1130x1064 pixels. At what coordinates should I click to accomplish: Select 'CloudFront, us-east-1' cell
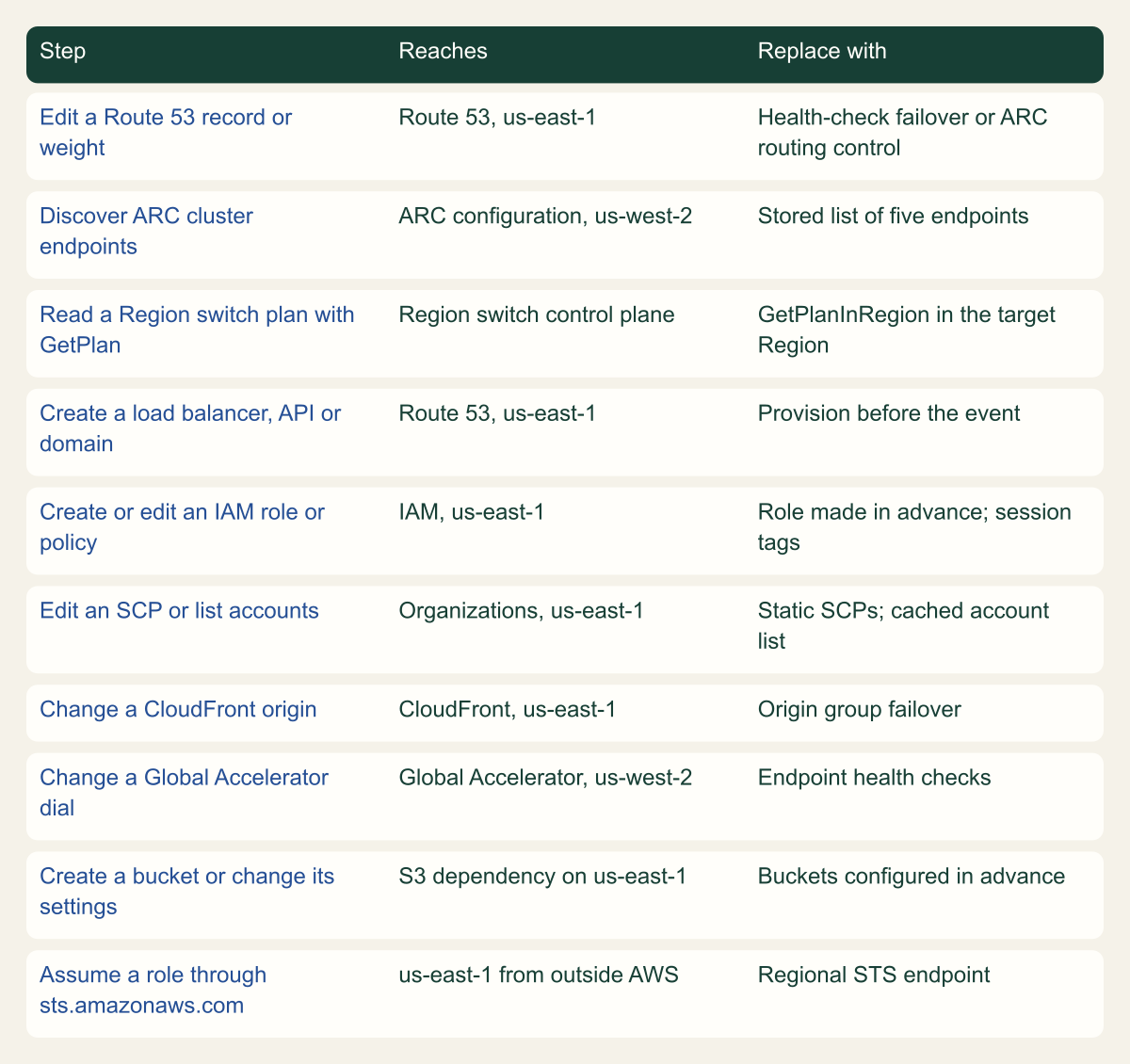coord(508,709)
